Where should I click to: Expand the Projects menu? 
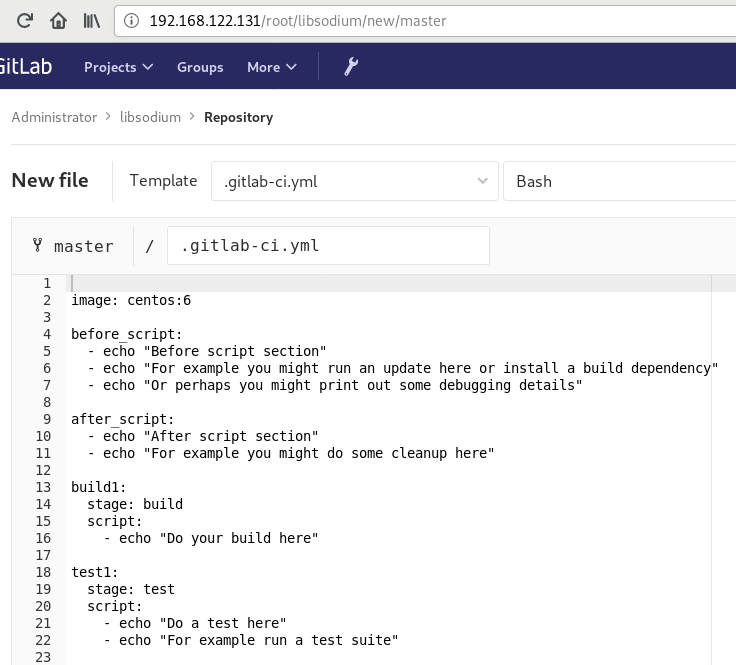point(118,67)
